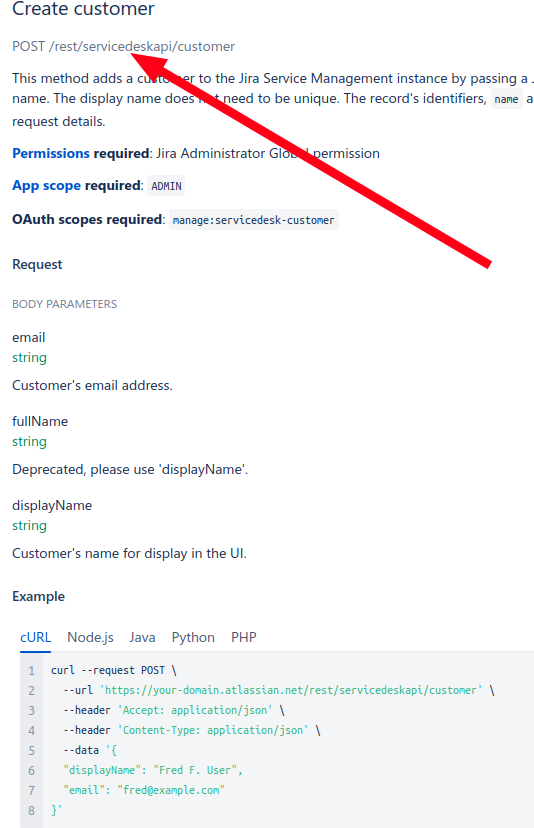Click the manage:servicedesk-customer scope label
Image resolution: width=534 pixels, height=828 pixels.
[254, 220]
